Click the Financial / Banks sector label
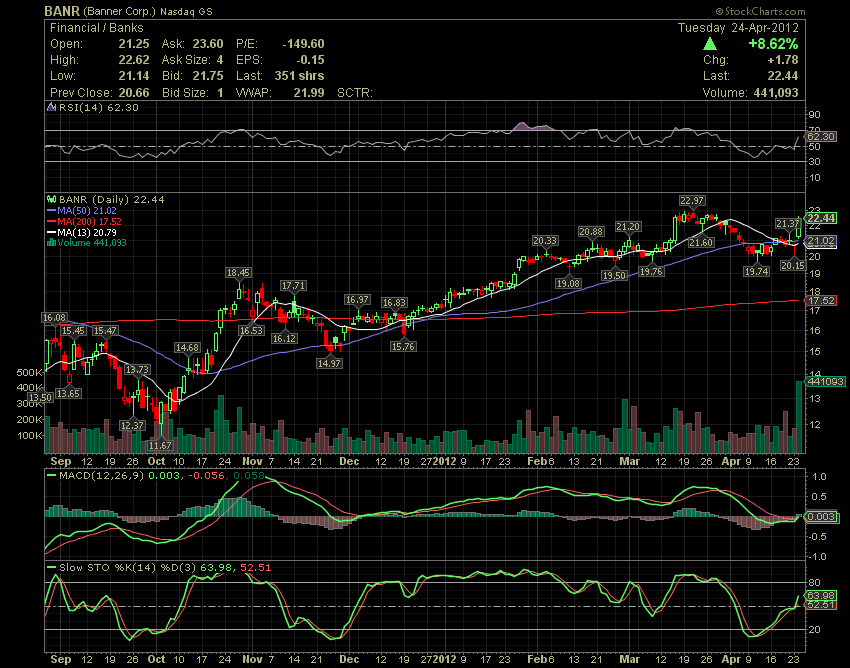 [x=96, y=28]
